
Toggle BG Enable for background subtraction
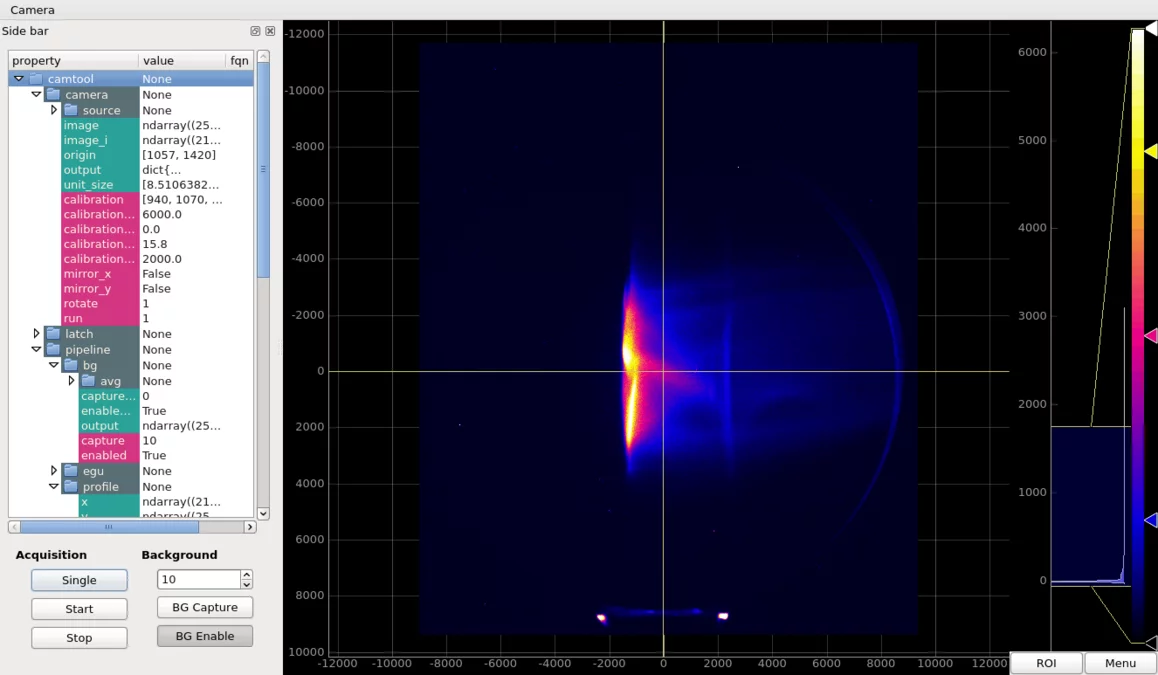tap(204, 634)
